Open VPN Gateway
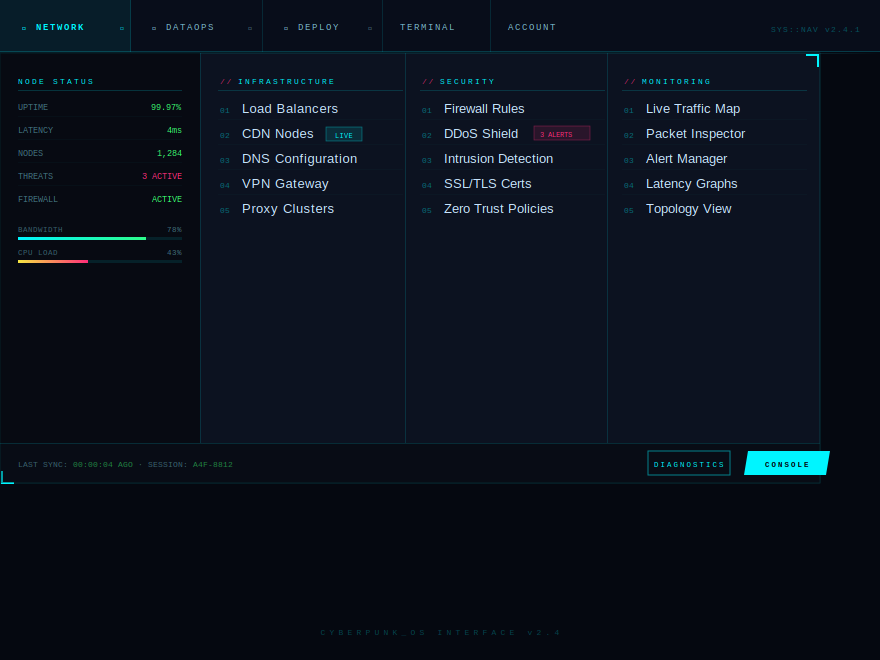Viewport: 880px width, 660px height. coord(310,184)
